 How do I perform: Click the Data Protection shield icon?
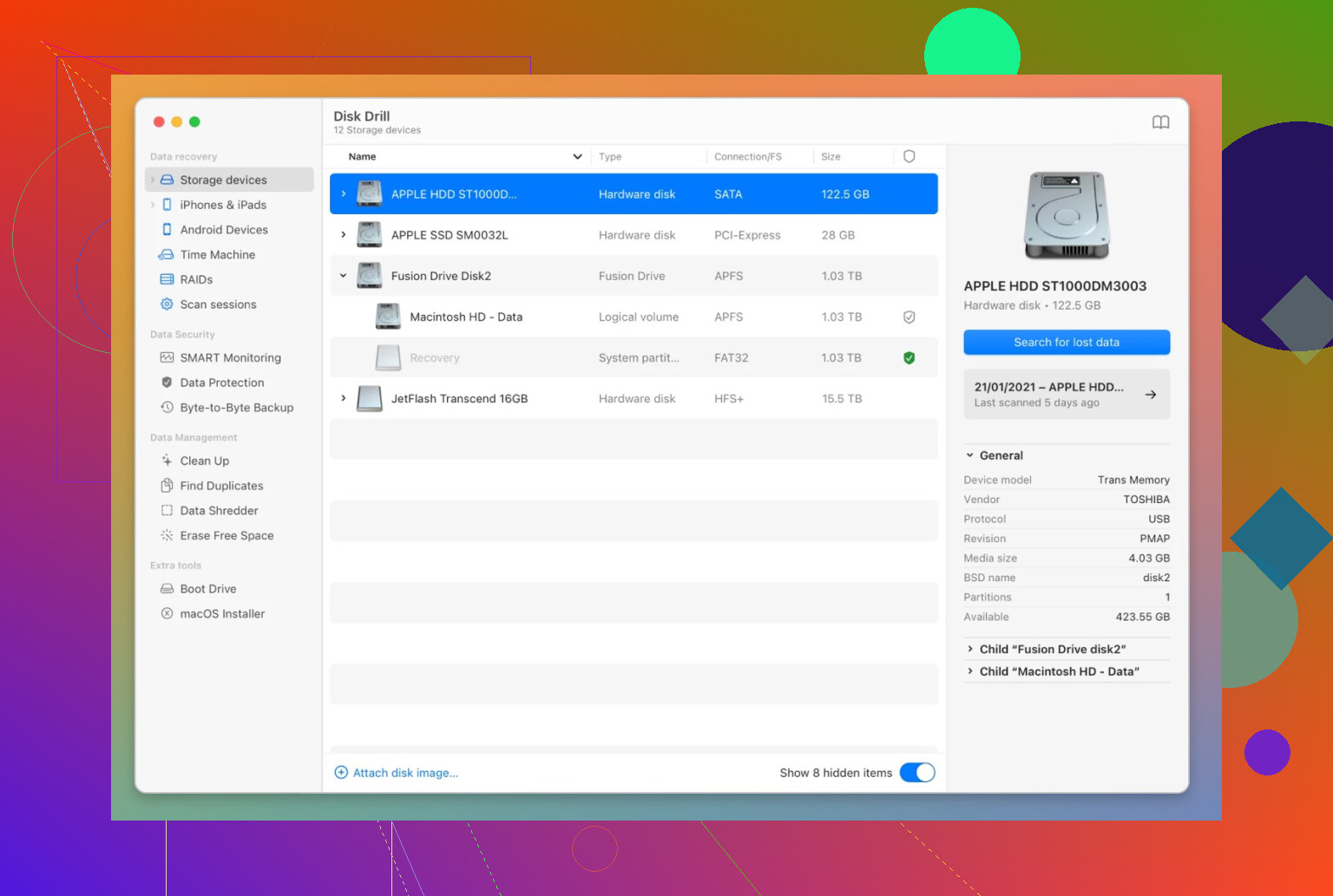(x=167, y=383)
